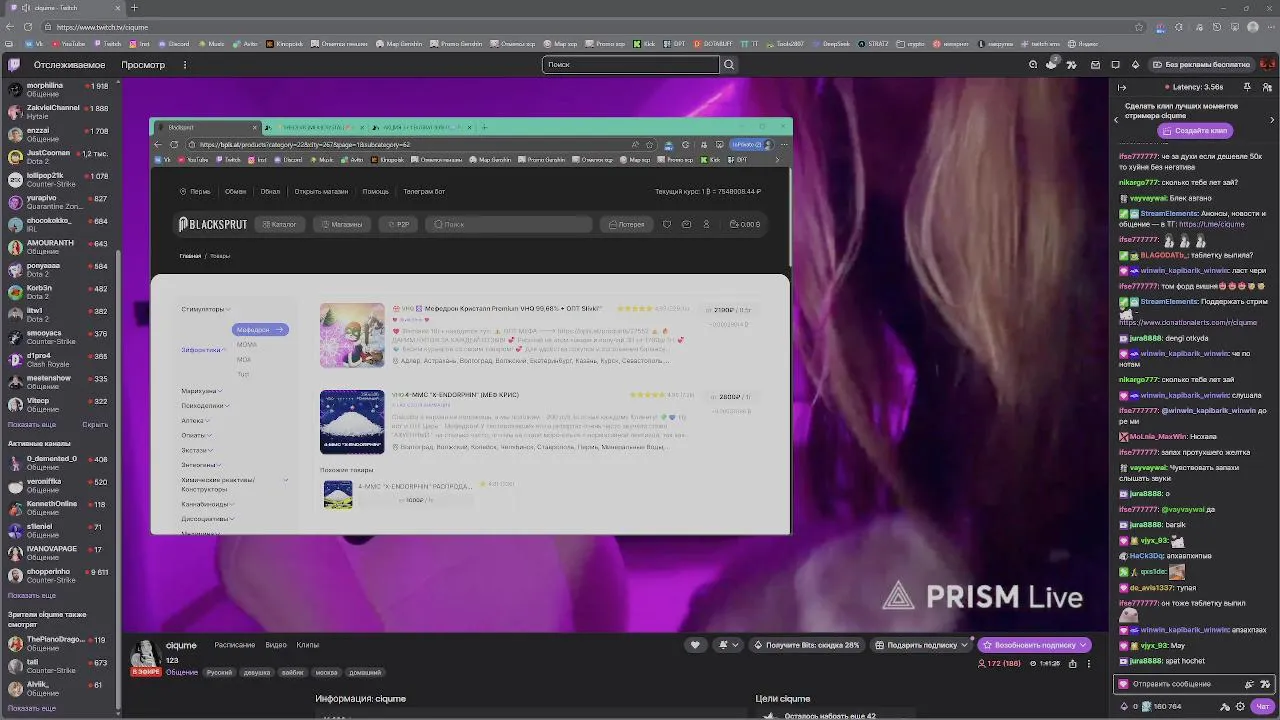Click the москва stream tag
Viewport: 1280px width, 720px height.
(x=326, y=672)
